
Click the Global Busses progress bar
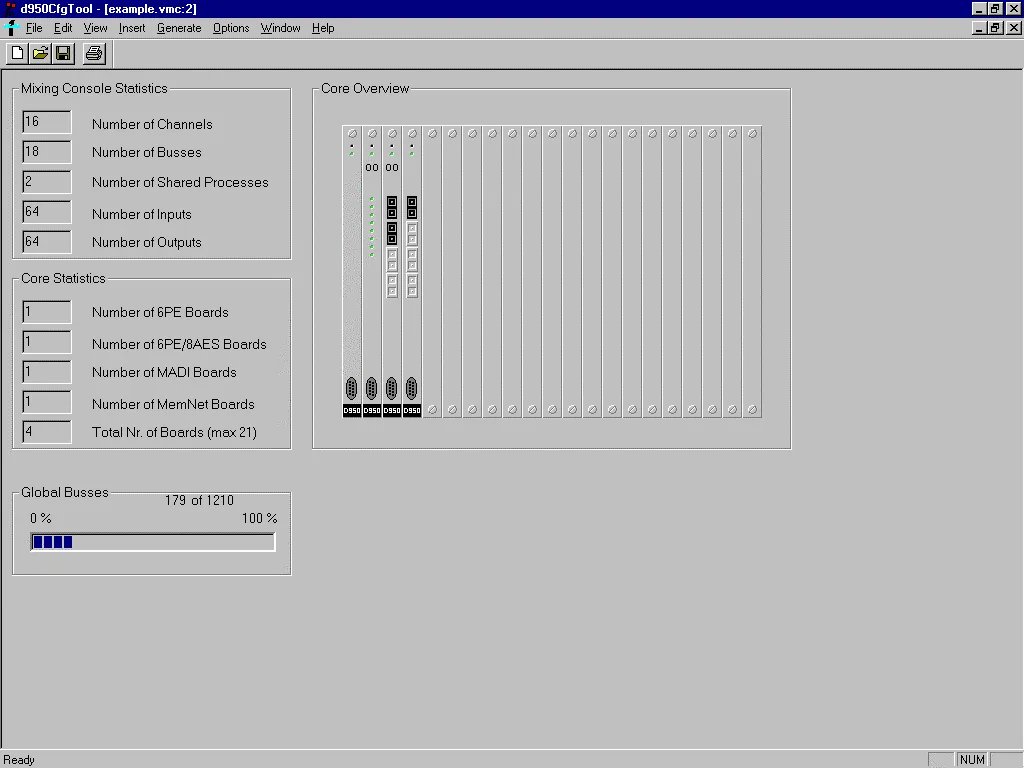point(153,542)
